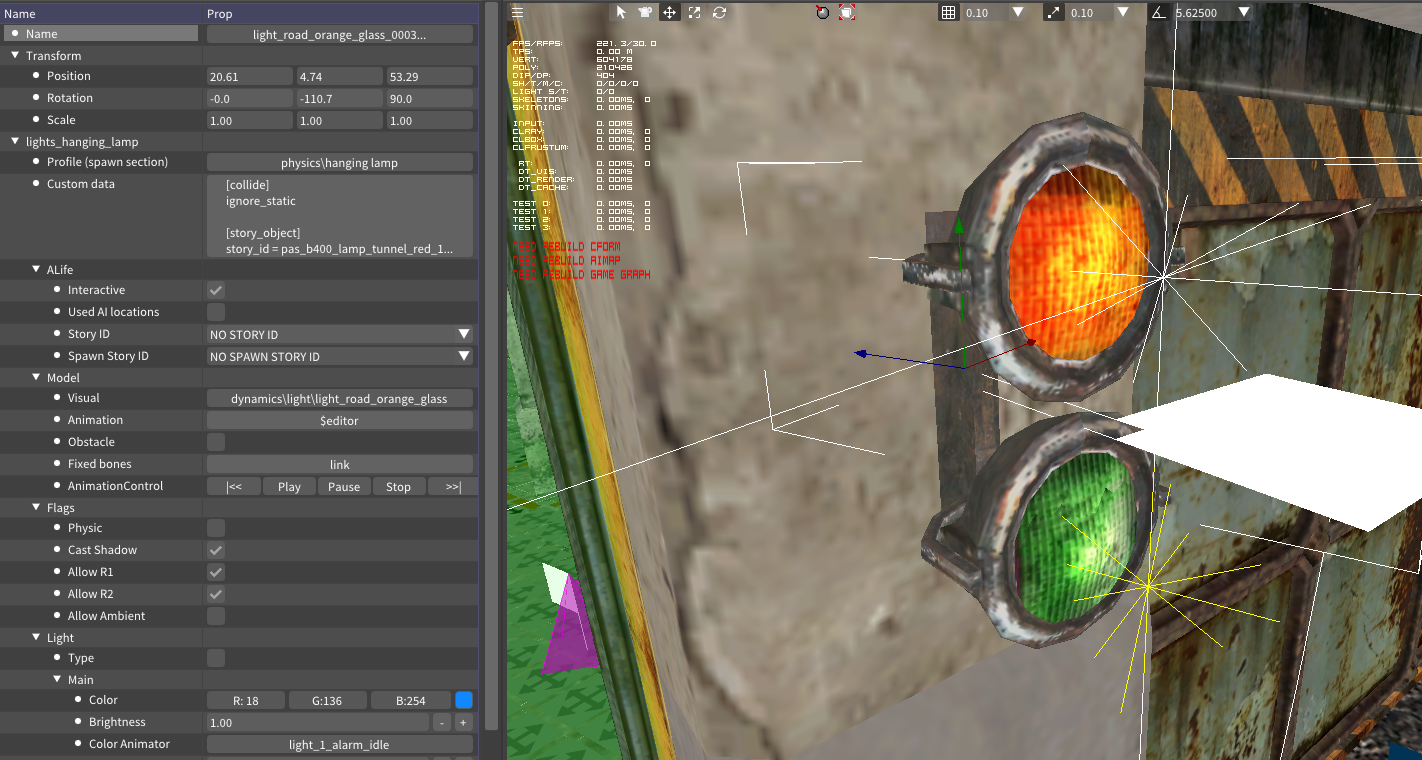Click the red-bracketed focus selection icon

pyautogui.click(x=847, y=12)
